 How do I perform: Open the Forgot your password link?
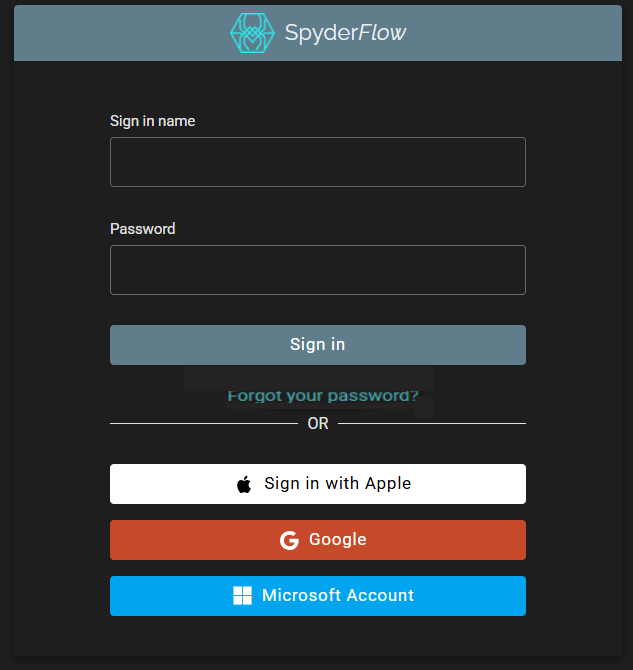pyautogui.click(x=323, y=396)
